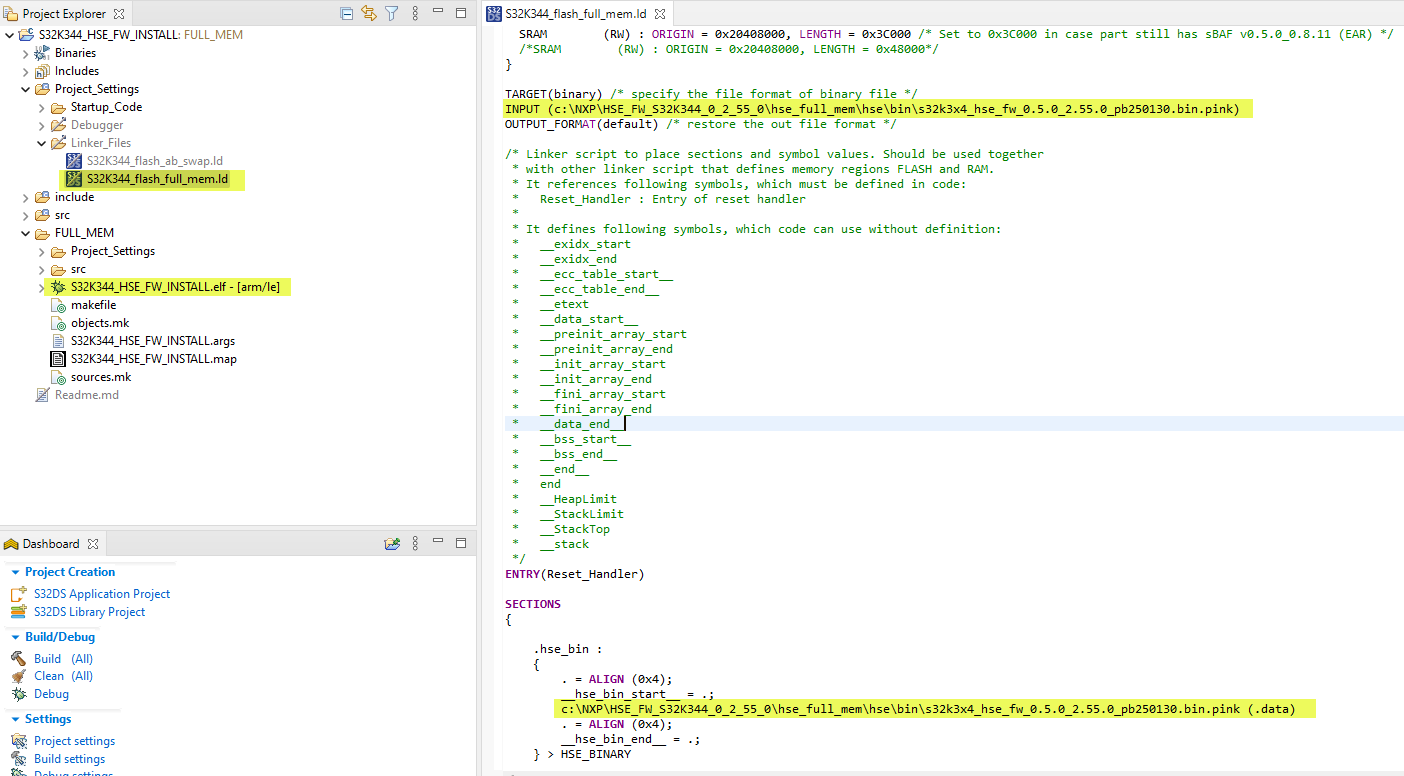Minimize the Project Explorer panel
Screen dimensions: 1404x776
coord(439,13)
